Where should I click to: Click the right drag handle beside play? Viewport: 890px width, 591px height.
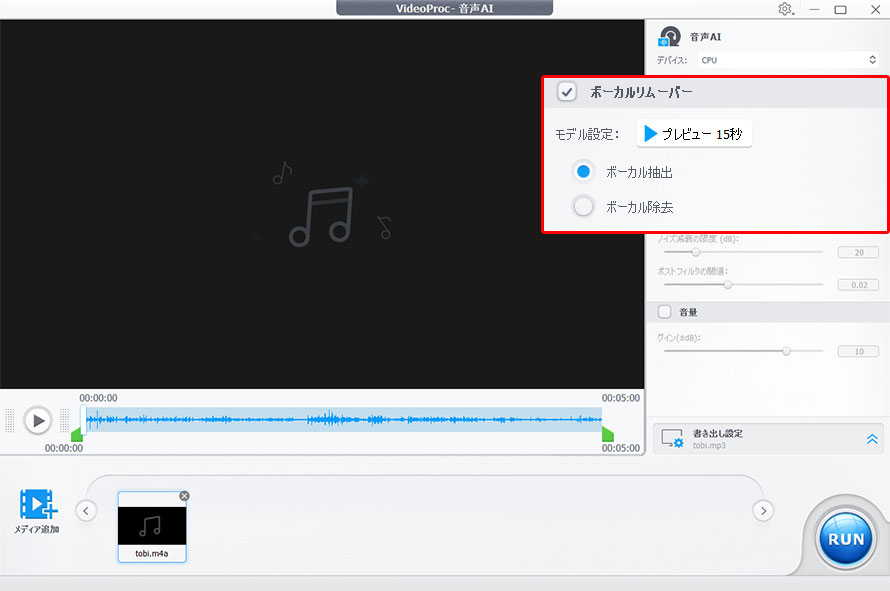pyautogui.click(x=65, y=421)
